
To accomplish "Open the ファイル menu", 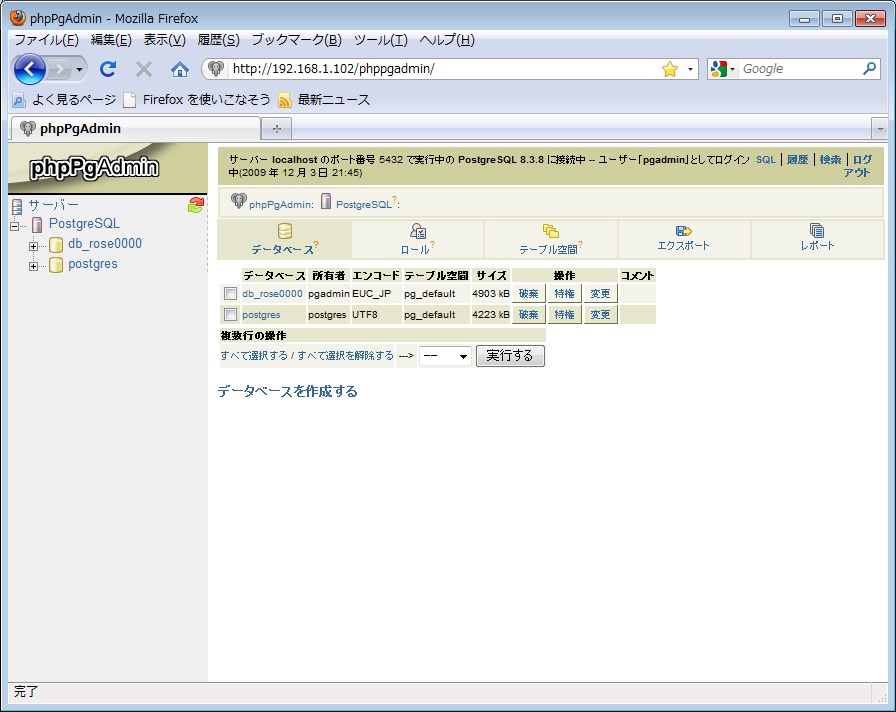I will [46, 40].
